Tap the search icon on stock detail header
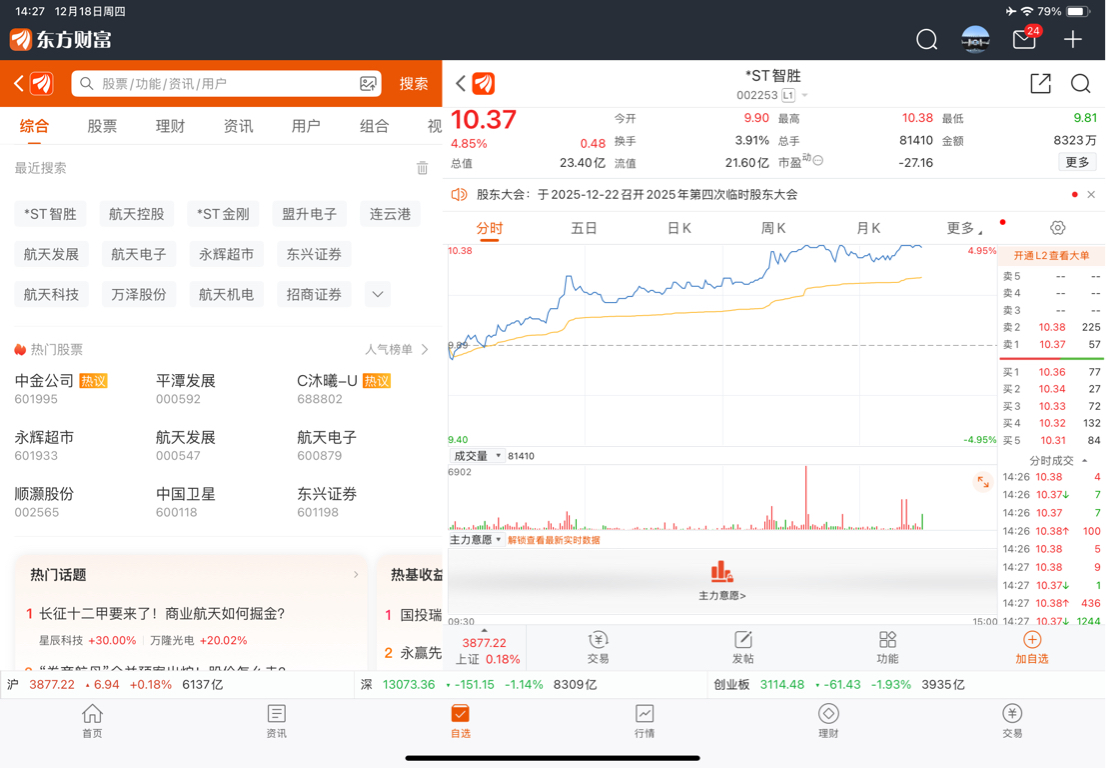 click(x=1080, y=83)
